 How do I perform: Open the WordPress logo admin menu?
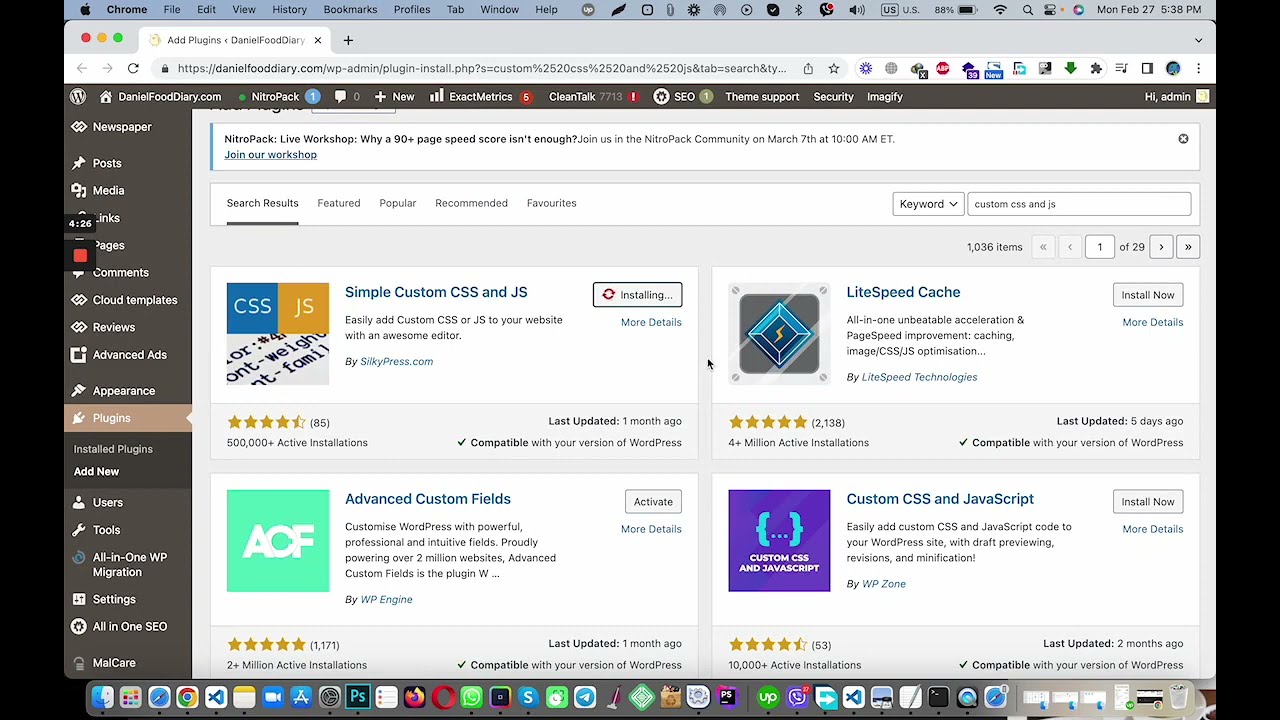(78, 97)
